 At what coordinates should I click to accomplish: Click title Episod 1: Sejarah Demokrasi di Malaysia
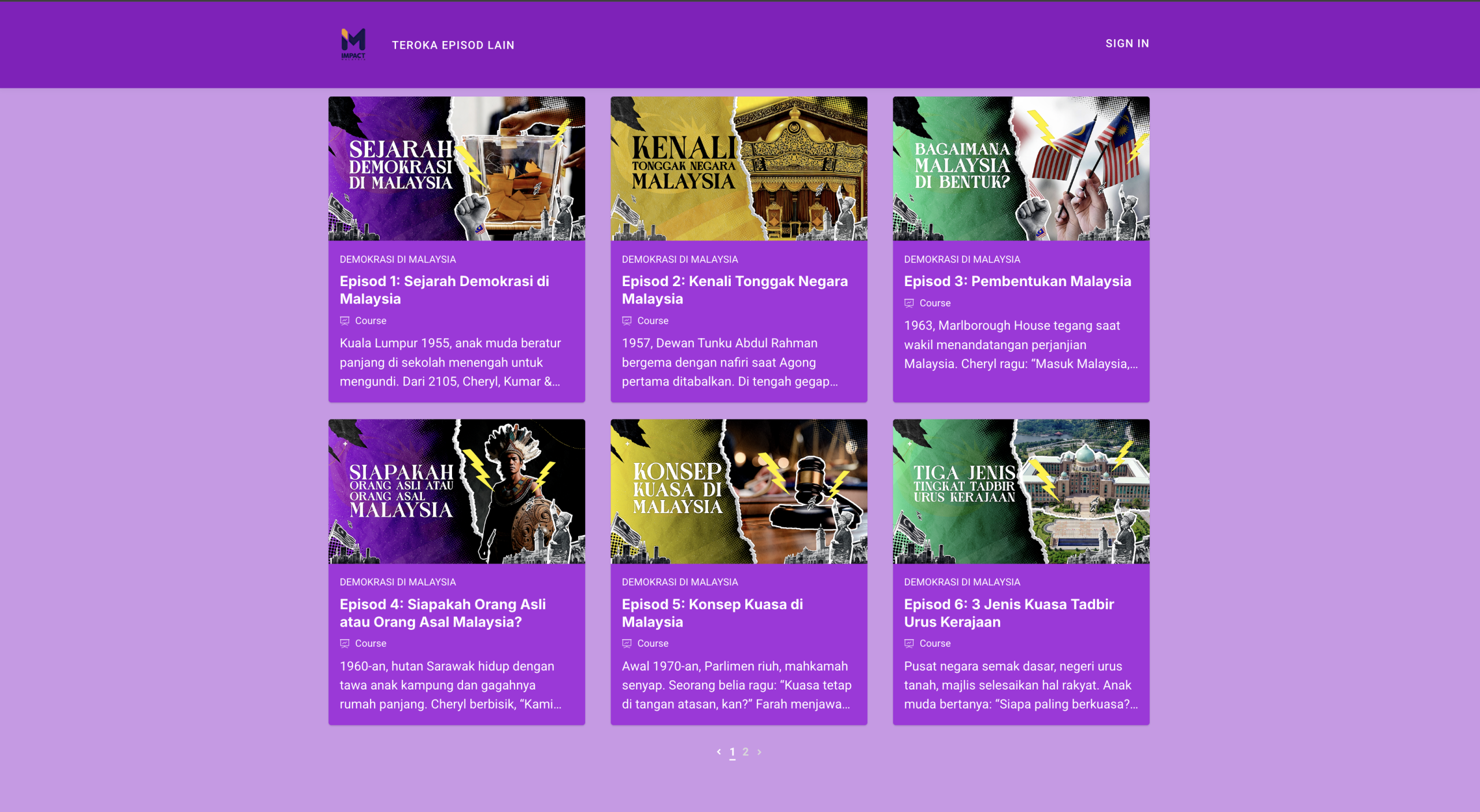tap(444, 290)
